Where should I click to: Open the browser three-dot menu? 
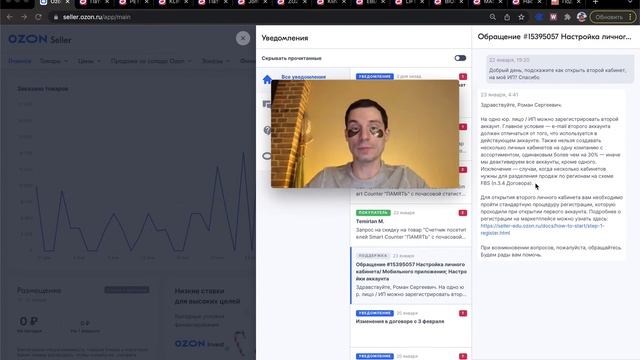tap(631, 17)
